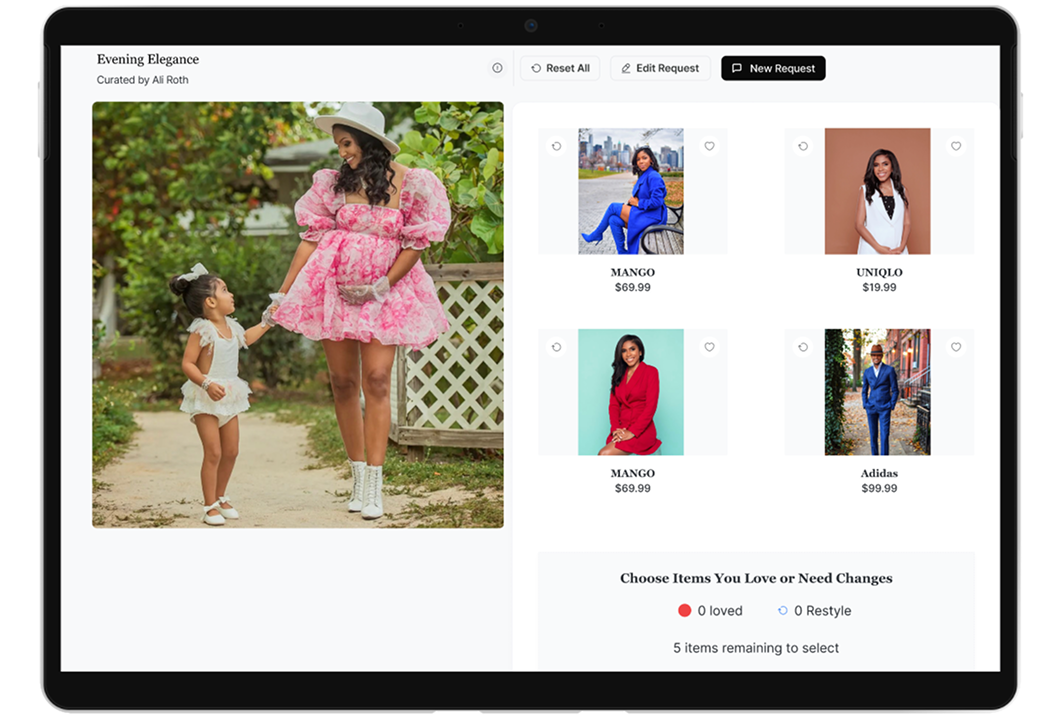The width and height of the screenshot is (1047, 719).
Task: Click the large pink dress main photo
Action: (x=298, y=314)
